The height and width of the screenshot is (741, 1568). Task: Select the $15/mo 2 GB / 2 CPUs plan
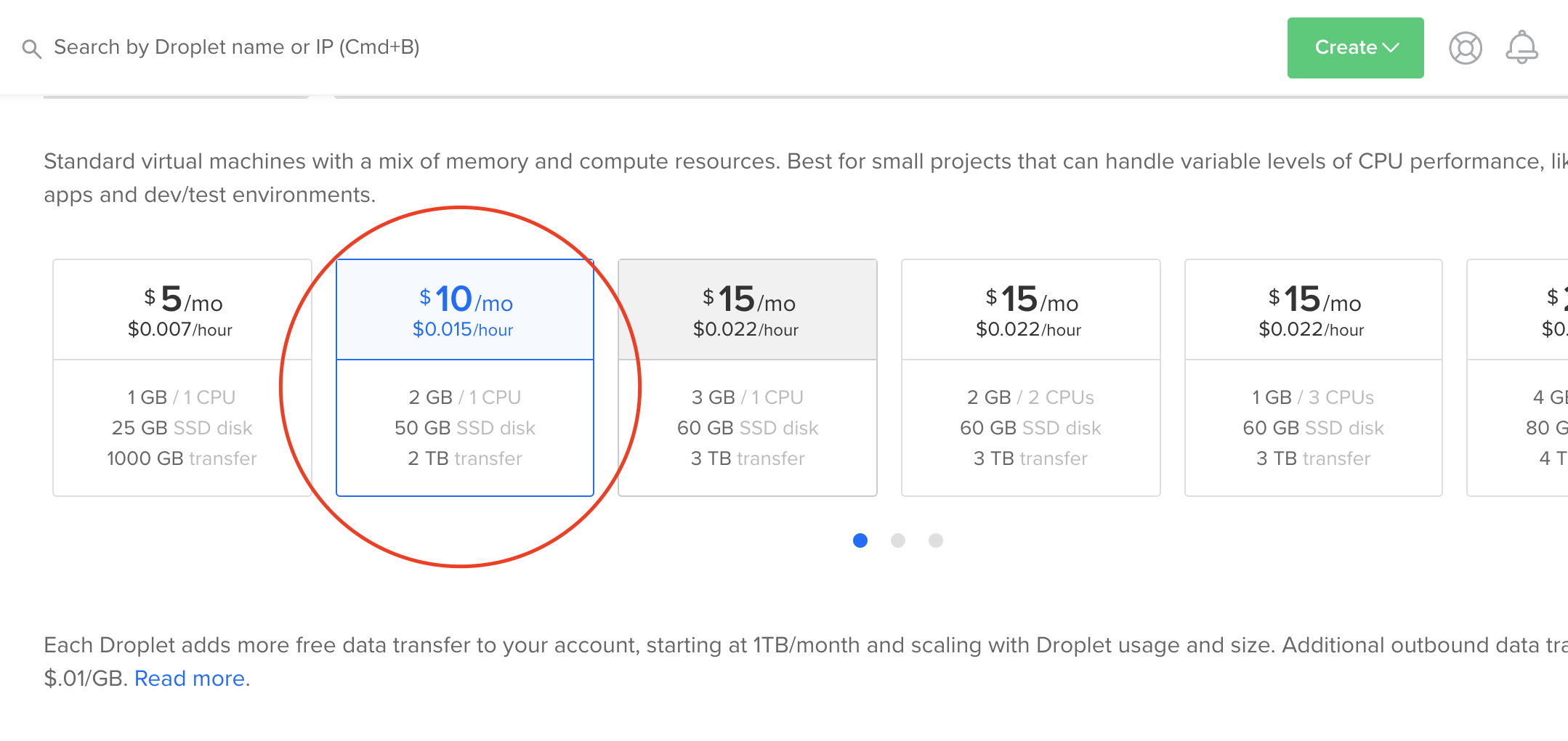click(1030, 378)
